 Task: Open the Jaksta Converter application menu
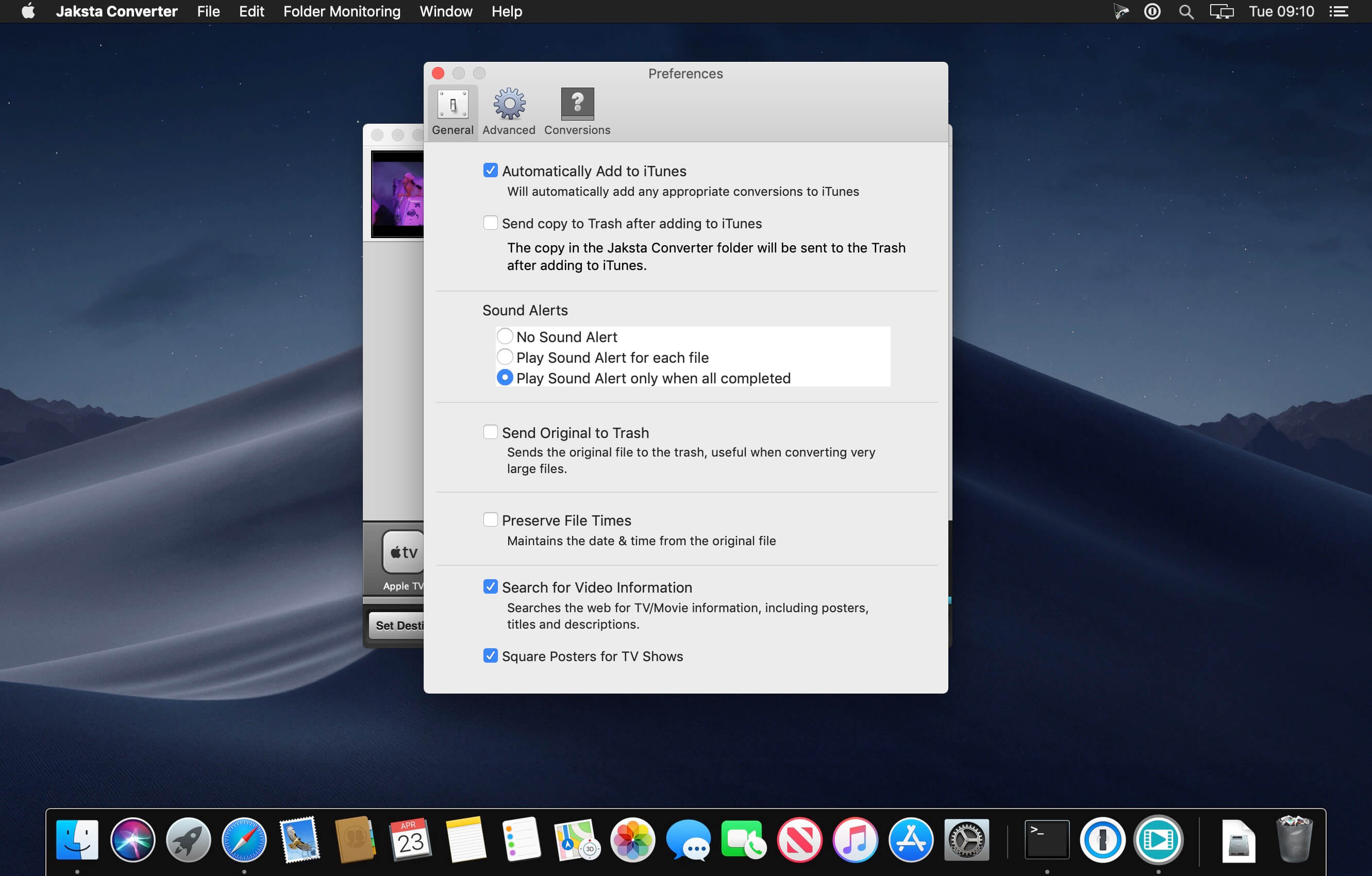(117, 11)
